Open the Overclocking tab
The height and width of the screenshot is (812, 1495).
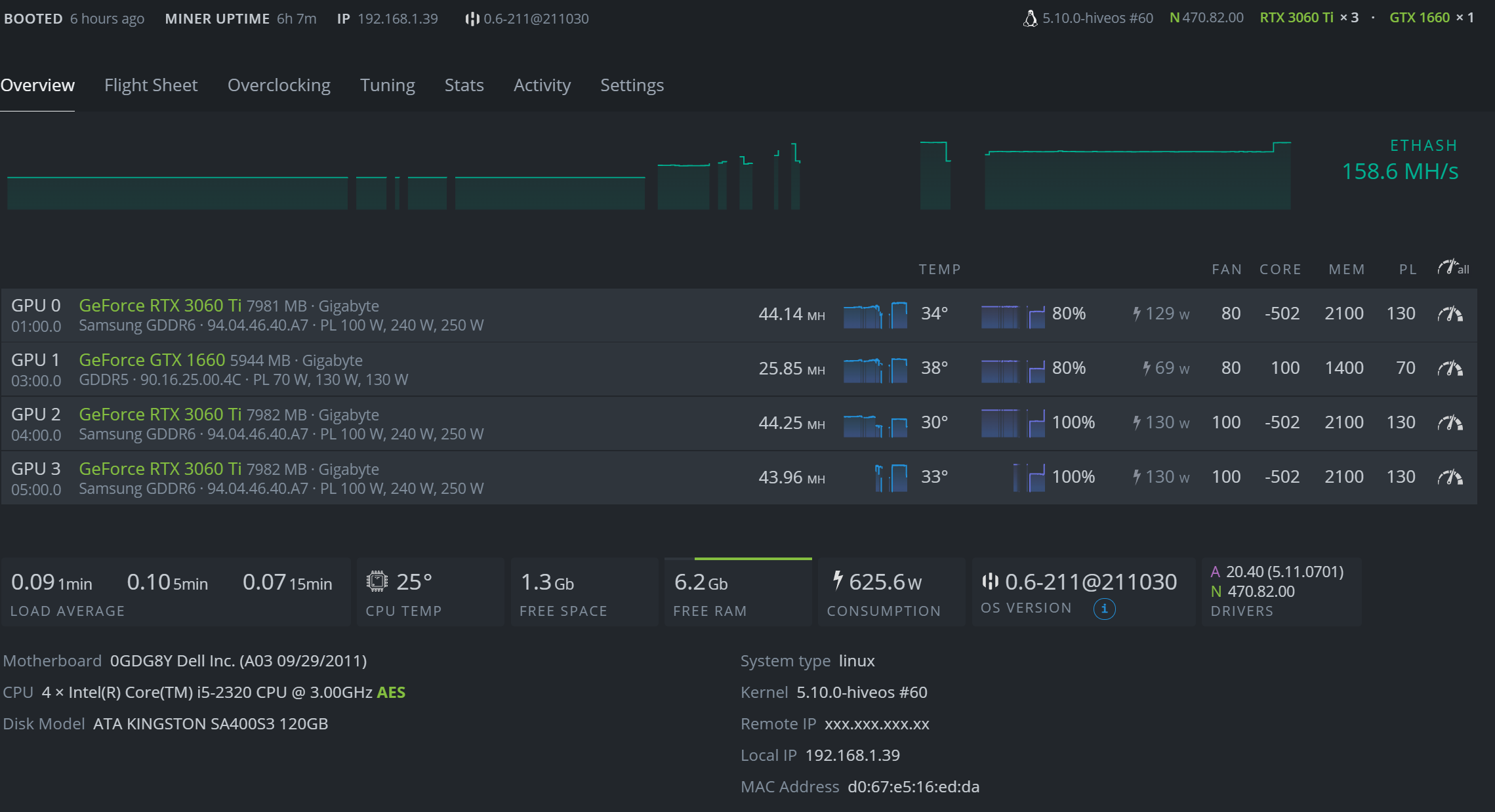point(279,85)
